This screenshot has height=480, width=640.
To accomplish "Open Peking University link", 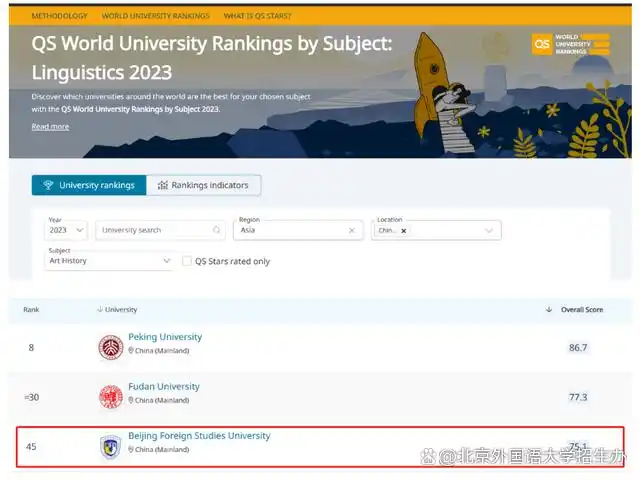I will tap(165, 337).
